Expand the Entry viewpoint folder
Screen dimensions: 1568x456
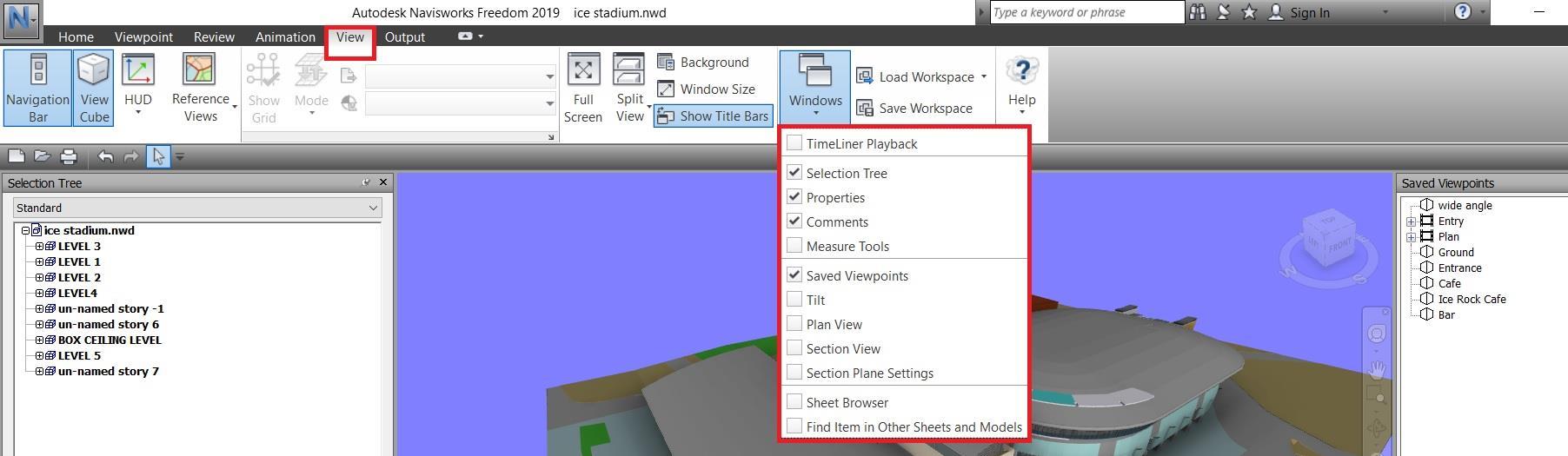tap(1412, 221)
